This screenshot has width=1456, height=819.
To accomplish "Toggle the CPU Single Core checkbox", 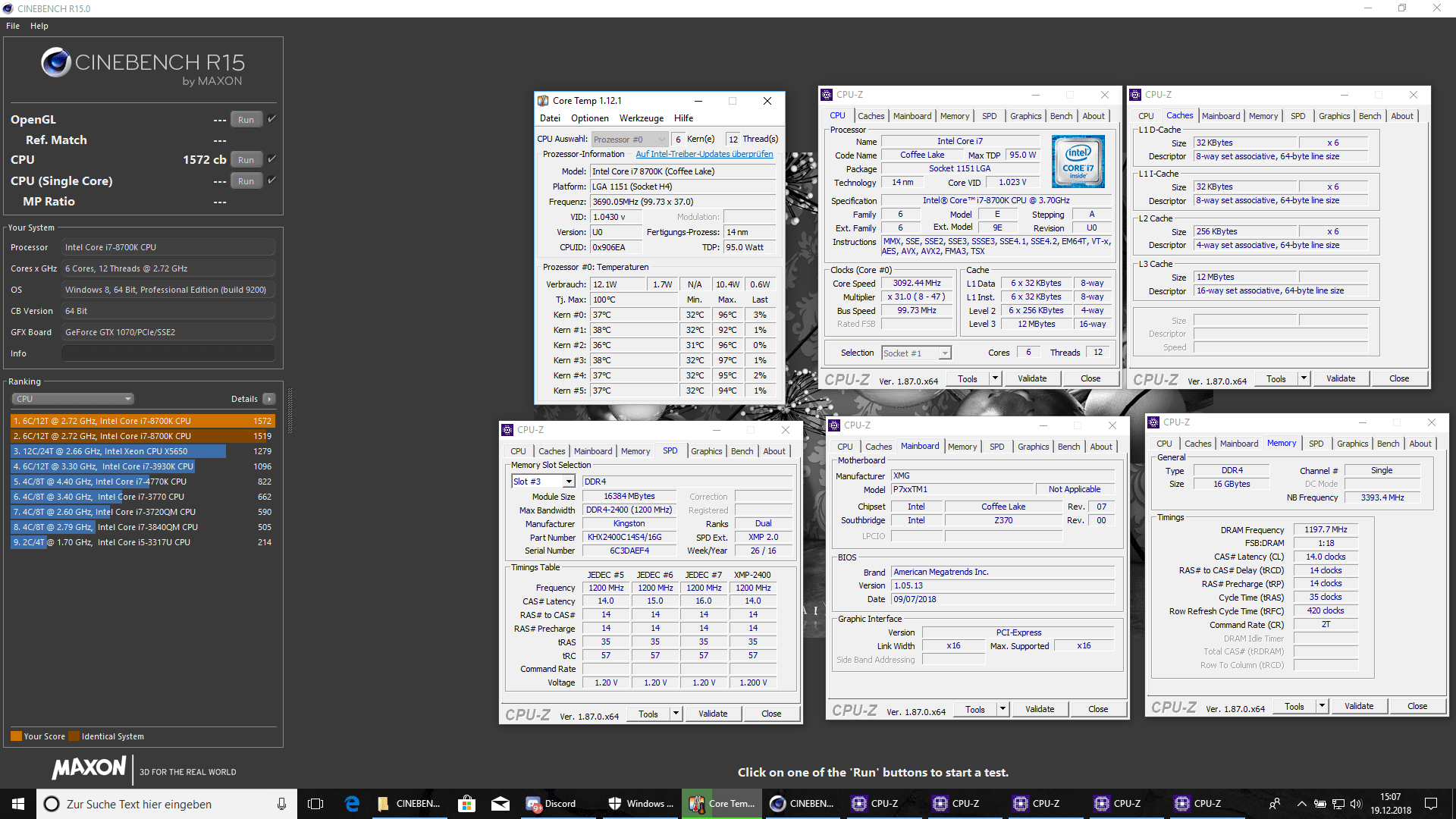I will tap(272, 180).
